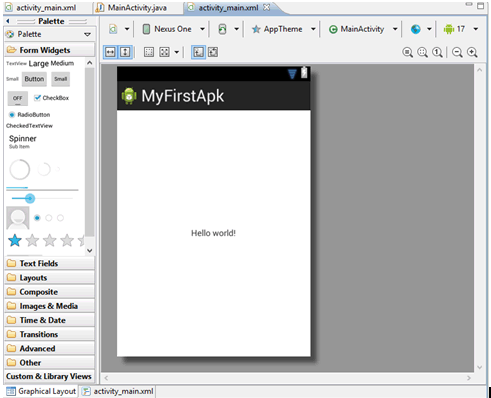Toggle the CheckBox widget in palette
Screen dimensions: 491x398
click(x=52, y=98)
